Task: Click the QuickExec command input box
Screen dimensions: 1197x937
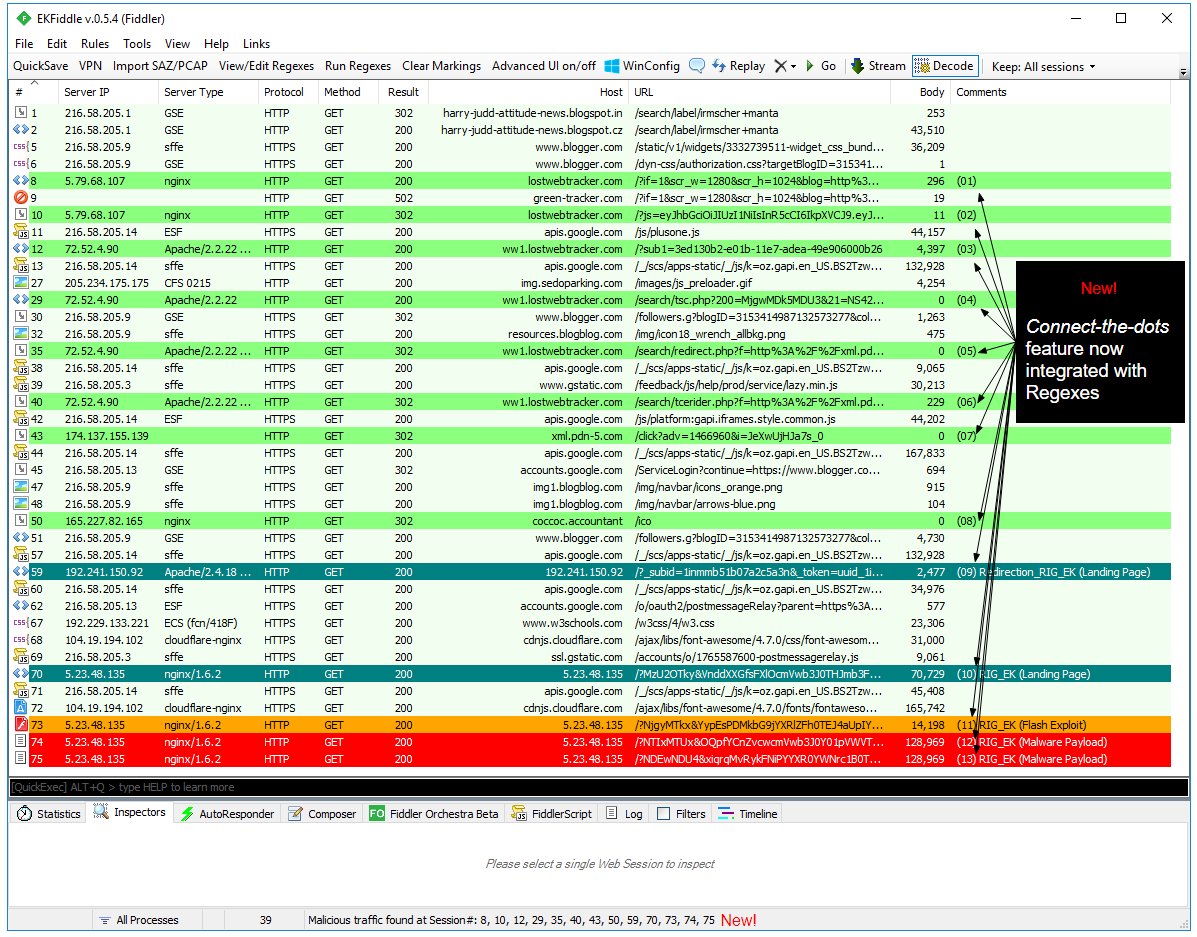Action: point(598,787)
